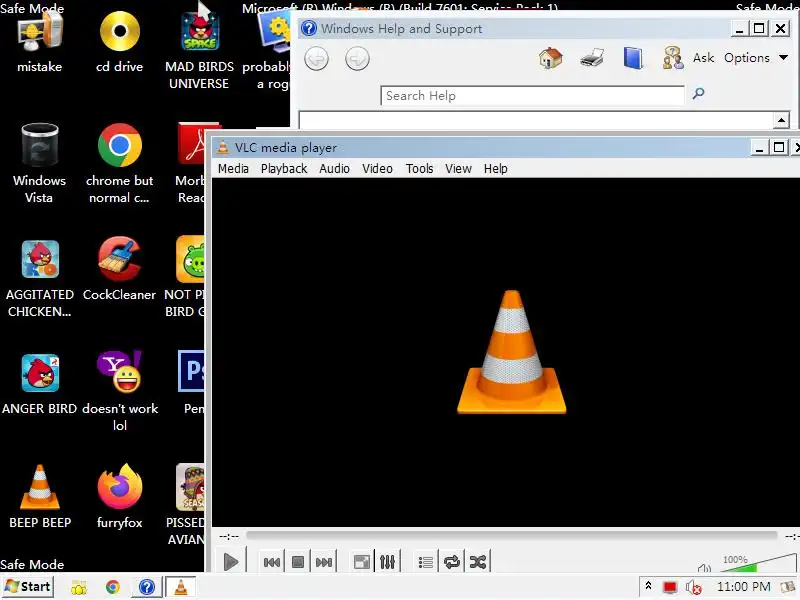Skip to previous media in VLC

point(272,562)
